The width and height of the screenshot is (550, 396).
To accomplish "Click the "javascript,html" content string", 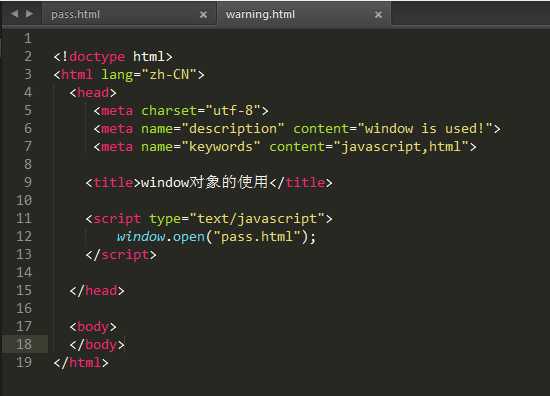I will pos(401,147).
